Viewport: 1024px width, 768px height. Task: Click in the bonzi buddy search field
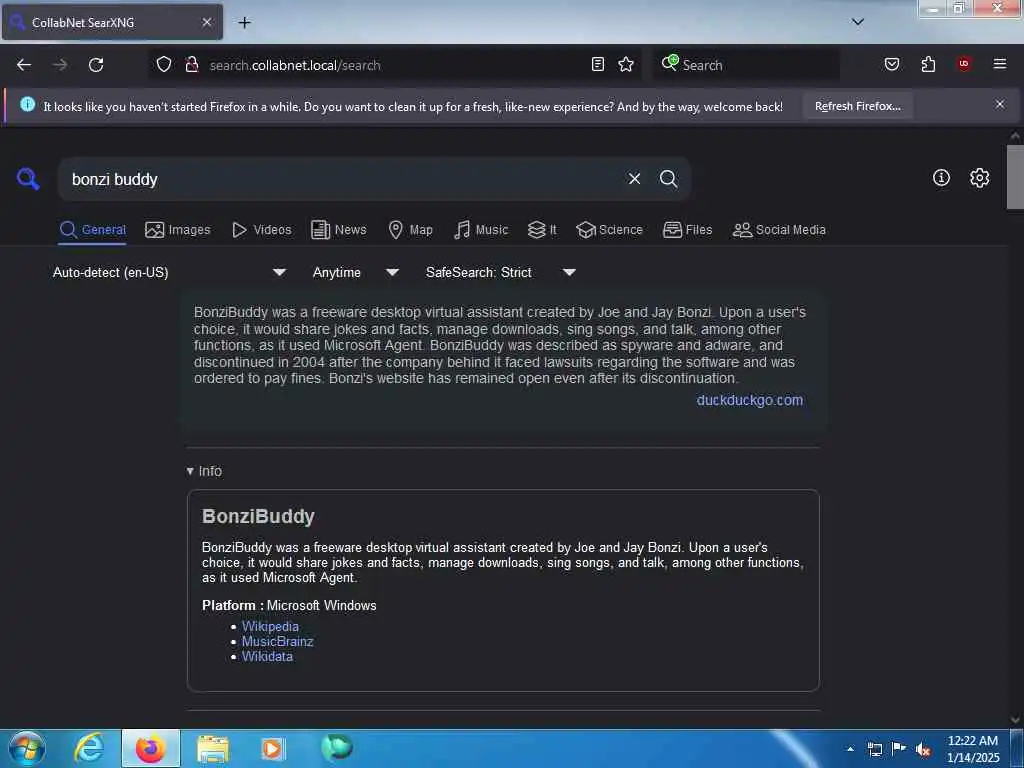click(x=340, y=179)
